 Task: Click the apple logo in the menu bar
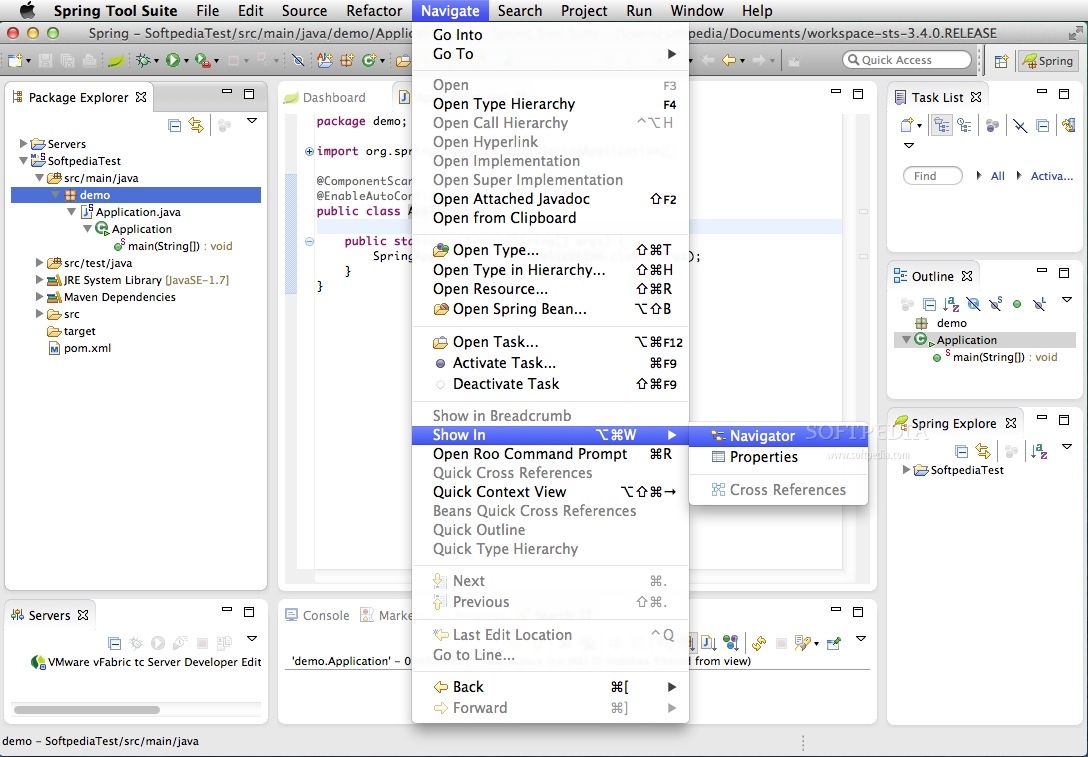click(28, 10)
